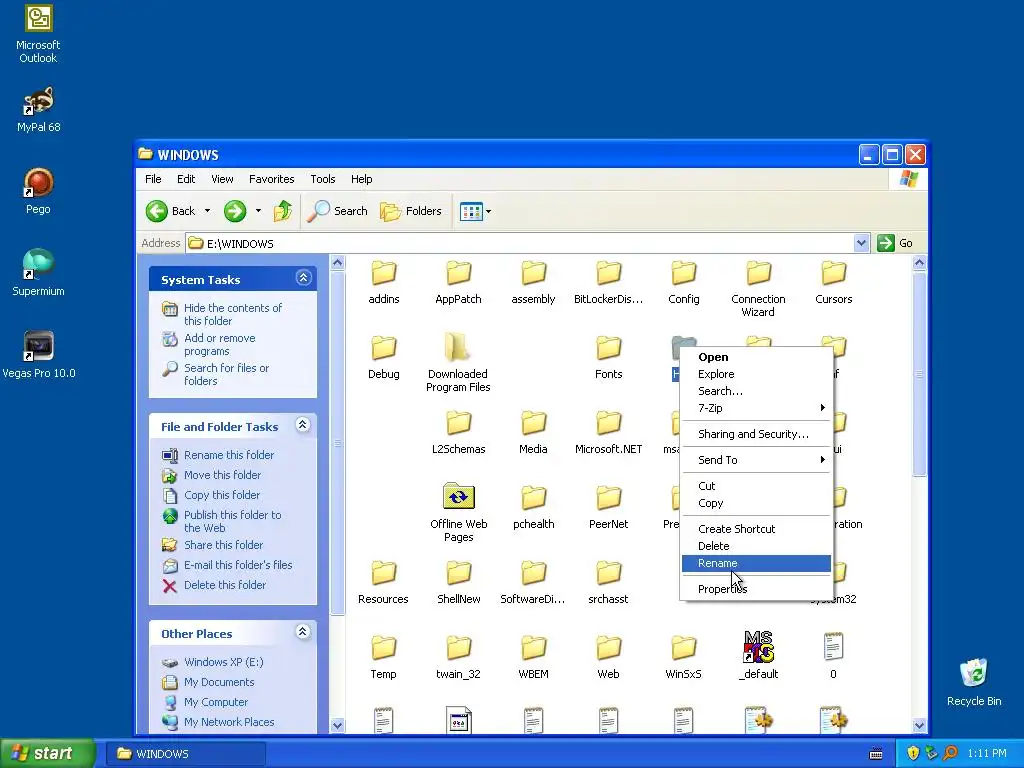Collapse the Other Places panel
This screenshot has width=1024, height=768.
[302, 632]
